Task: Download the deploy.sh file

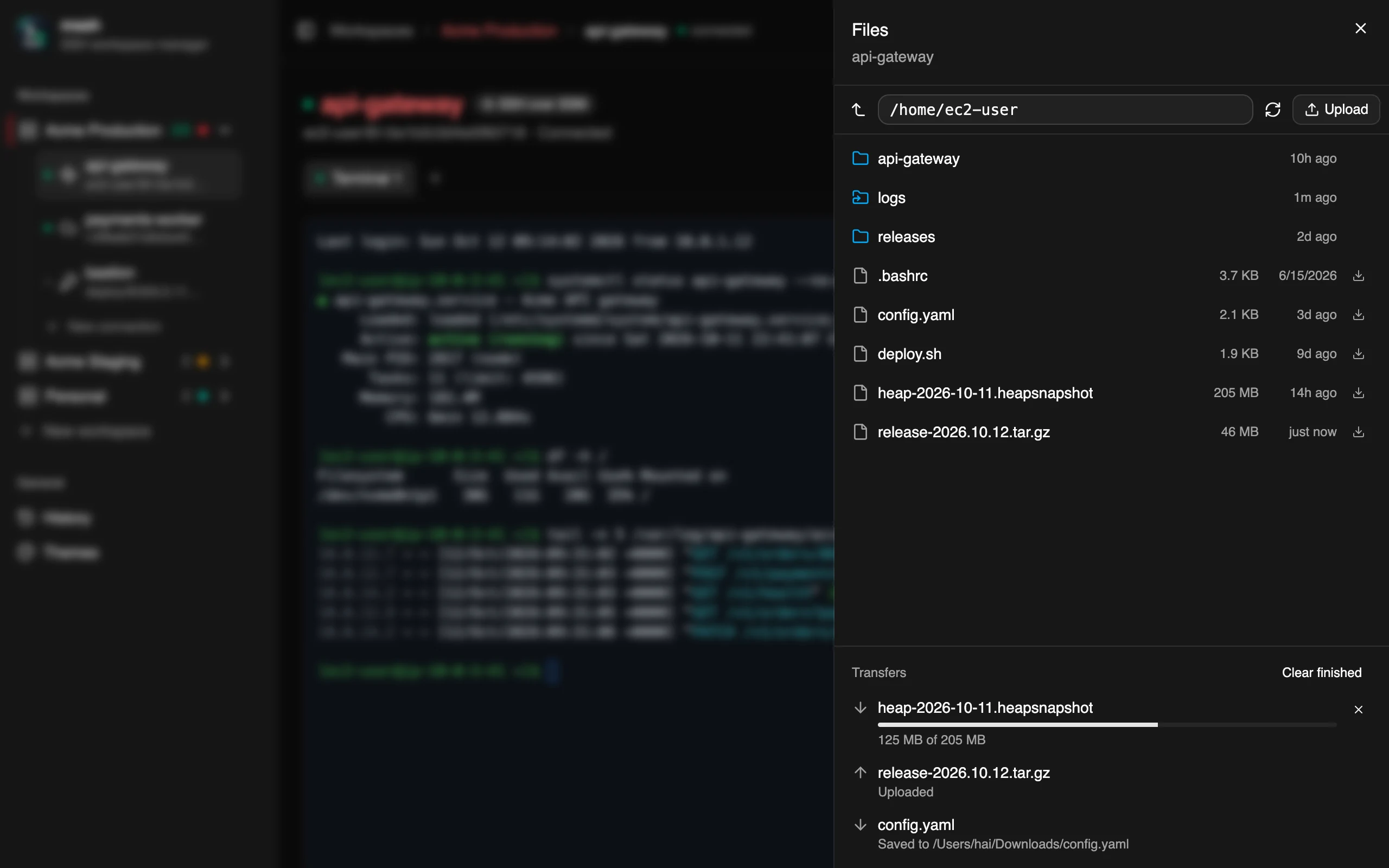Action: click(1358, 354)
